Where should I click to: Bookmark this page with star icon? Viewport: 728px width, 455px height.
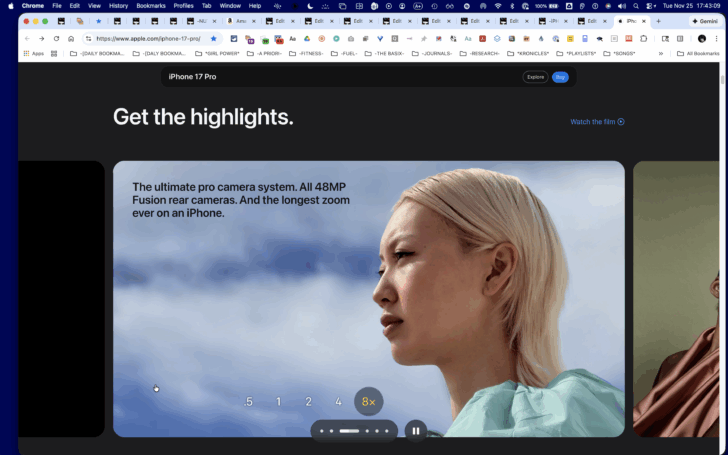click(x=214, y=39)
